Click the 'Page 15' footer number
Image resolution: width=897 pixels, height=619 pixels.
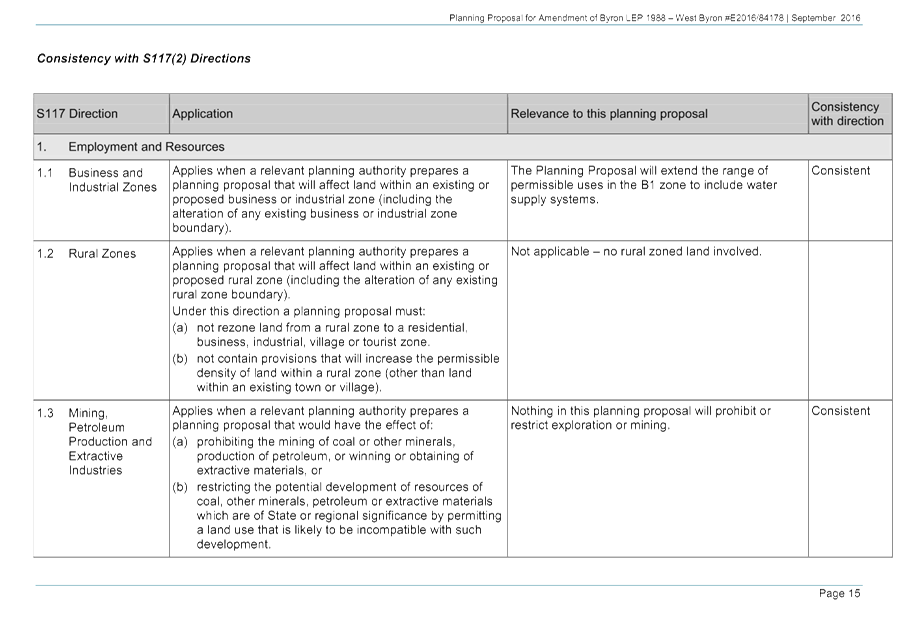(839, 593)
